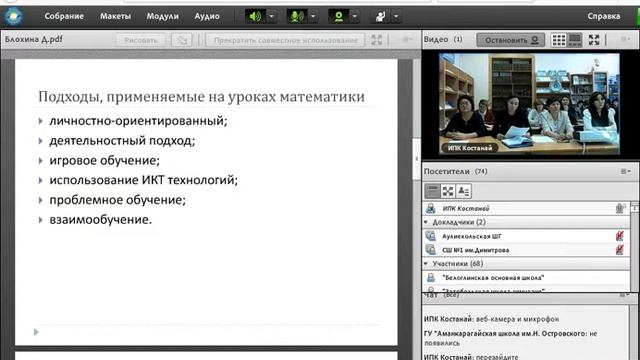Open speaker options dropdown arrow
The image size is (640, 360).
[272, 16]
